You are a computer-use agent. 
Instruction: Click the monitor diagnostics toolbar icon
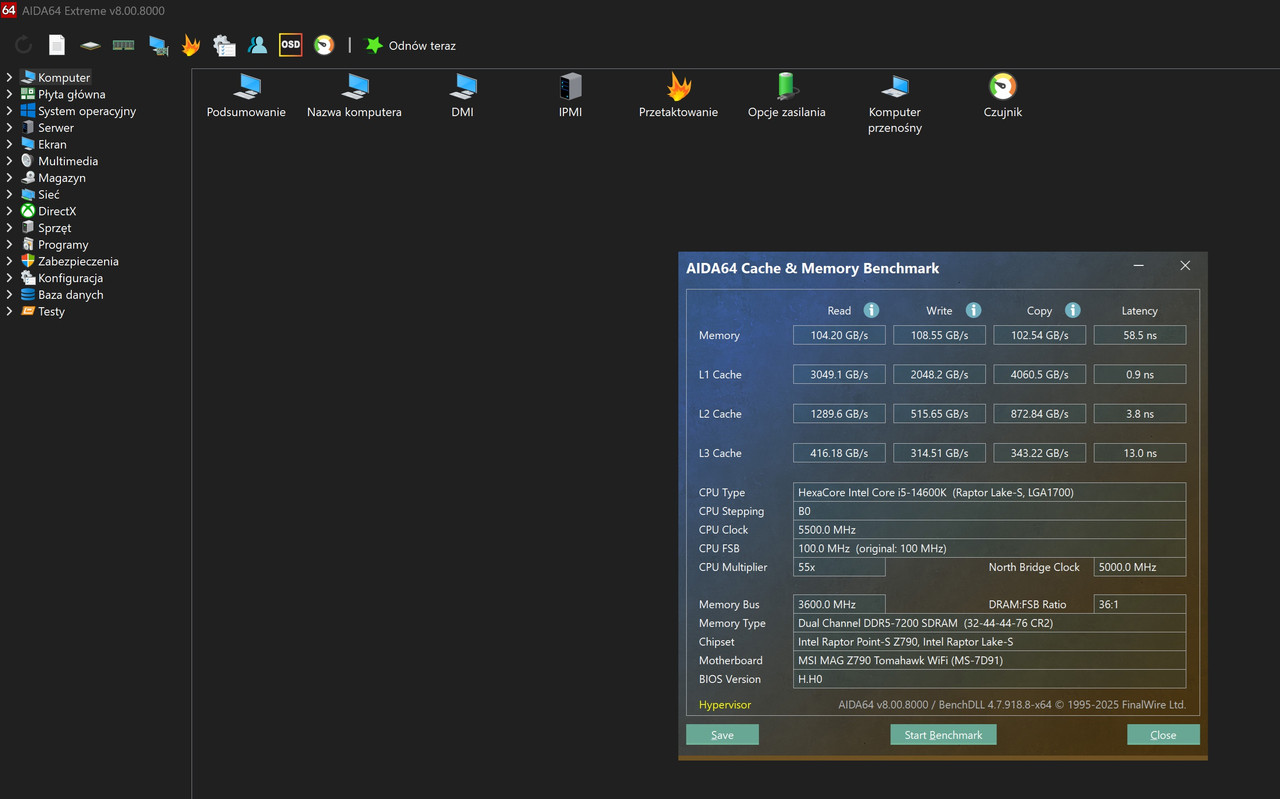pyautogui.click(x=158, y=45)
